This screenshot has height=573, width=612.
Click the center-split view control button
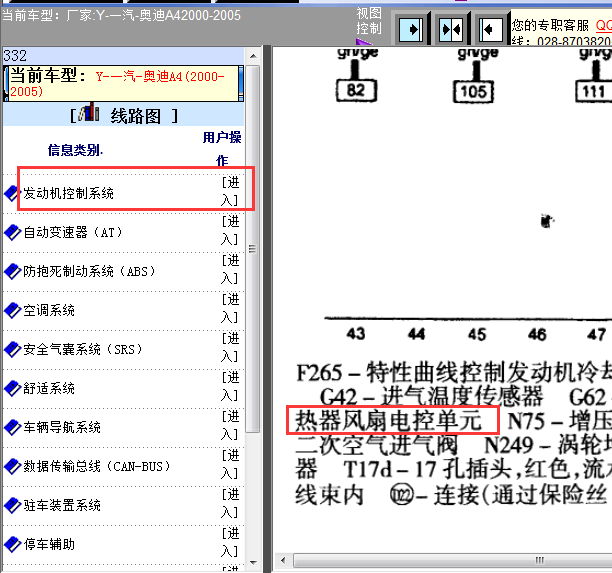451,29
